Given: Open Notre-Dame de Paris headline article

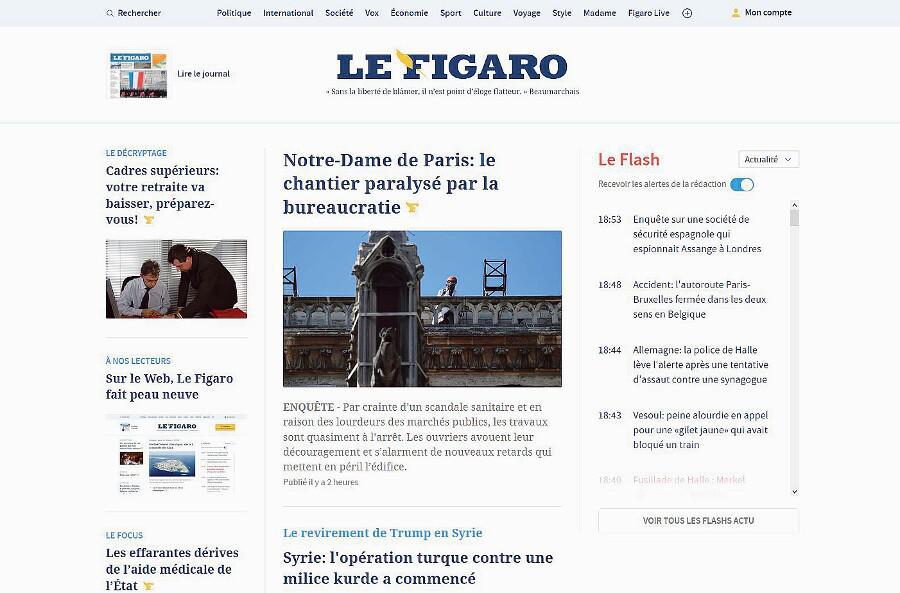Looking at the screenshot, I should click(x=391, y=184).
